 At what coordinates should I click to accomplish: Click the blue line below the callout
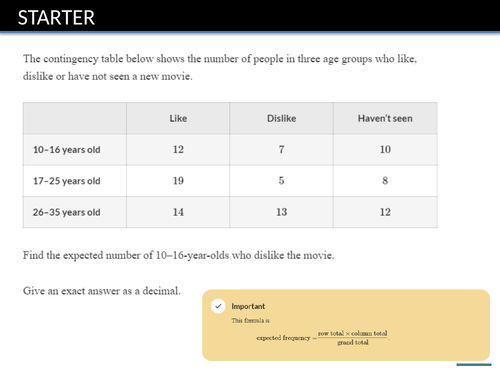coord(474,365)
